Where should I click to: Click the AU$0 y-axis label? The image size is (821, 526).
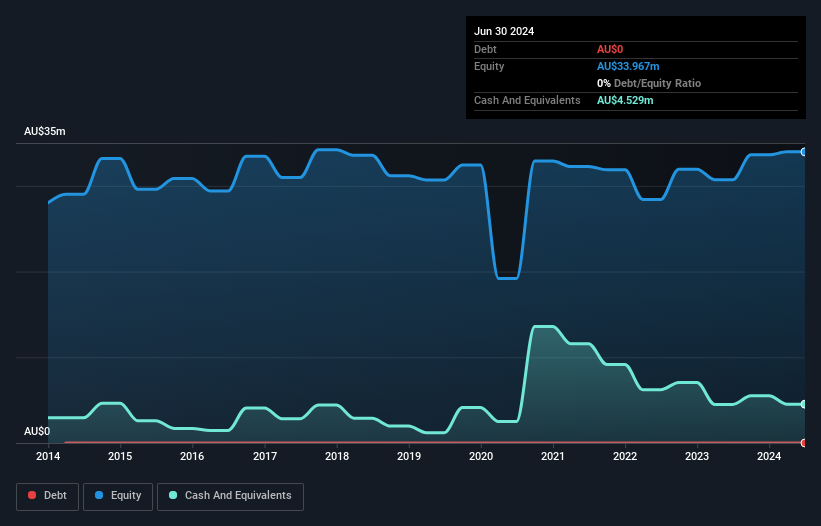[37, 431]
